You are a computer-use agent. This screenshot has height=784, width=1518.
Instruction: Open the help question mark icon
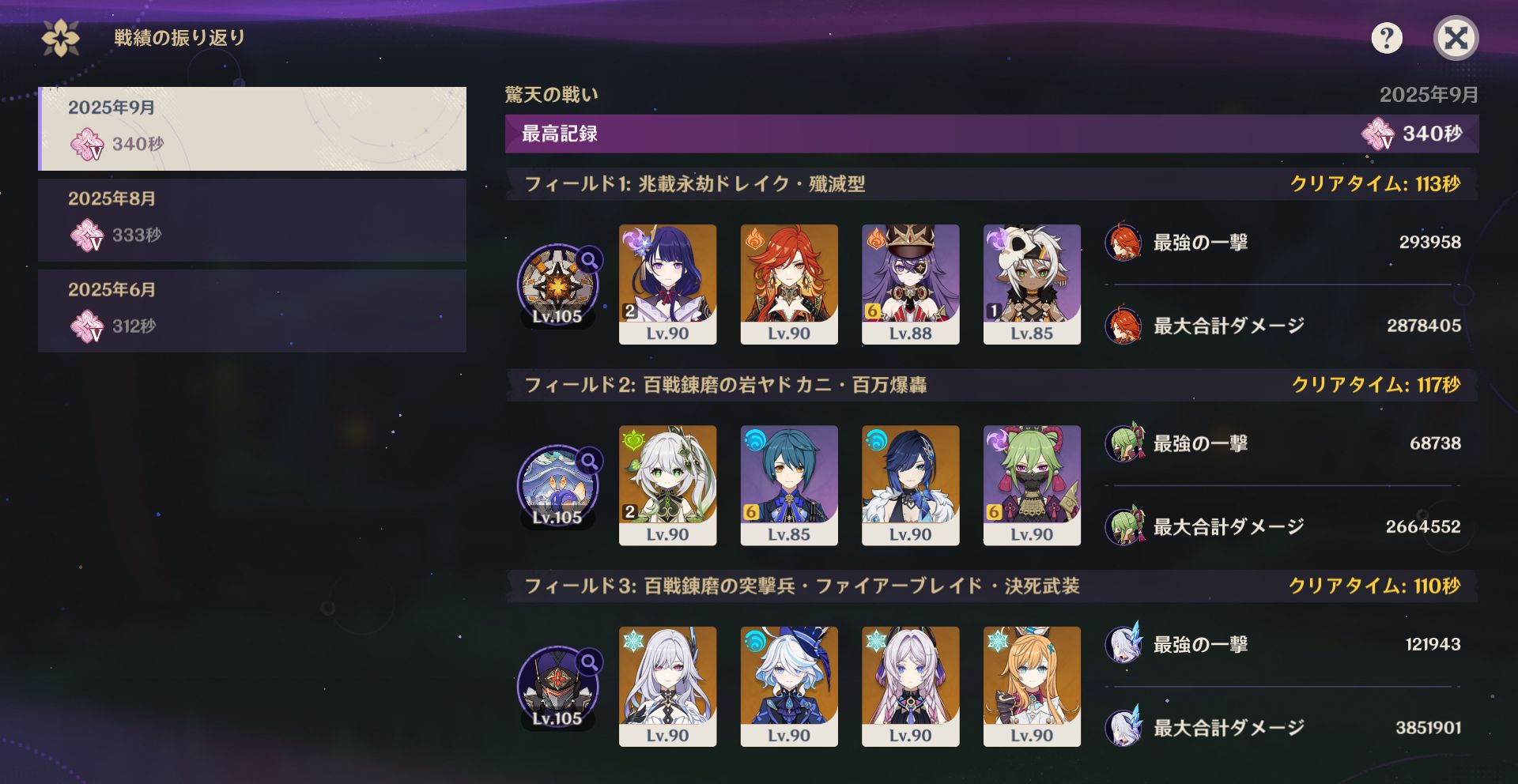1387,38
